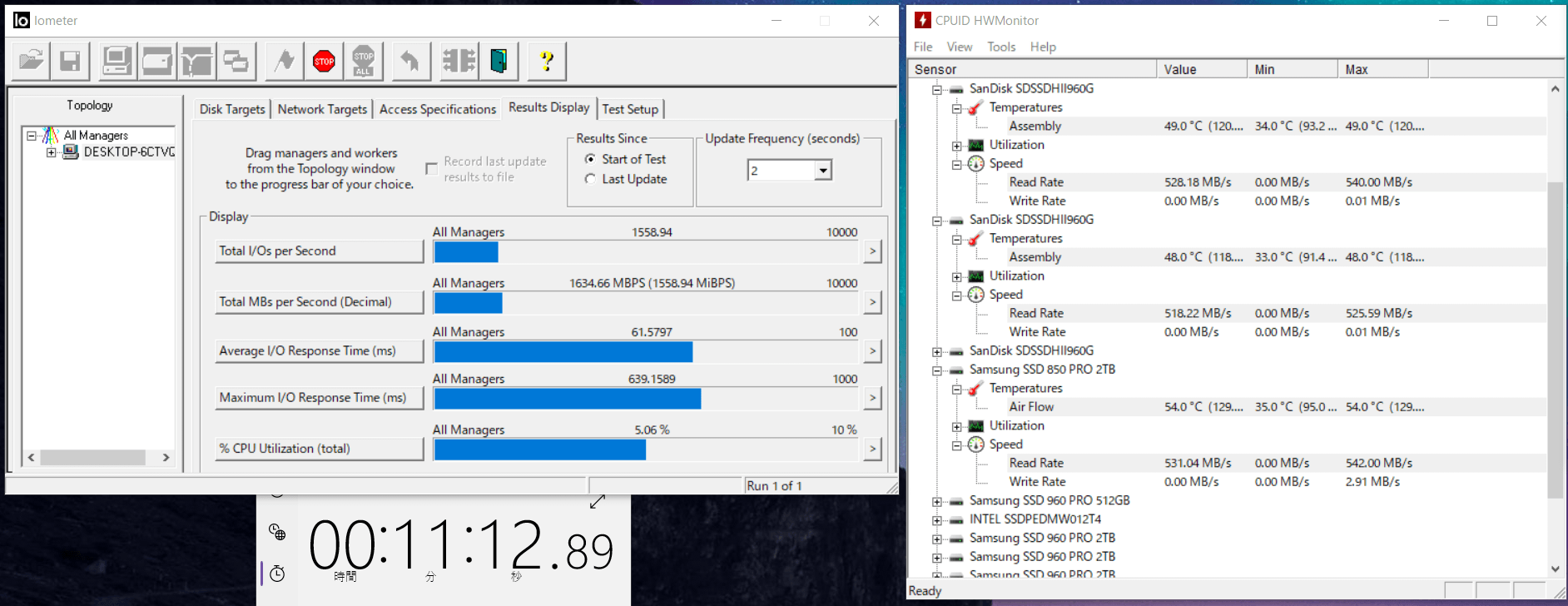Click the thermometer icon above the Air Flow row
Image resolution: width=1568 pixels, height=606 pixels.
pyautogui.click(x=975, y=389)
